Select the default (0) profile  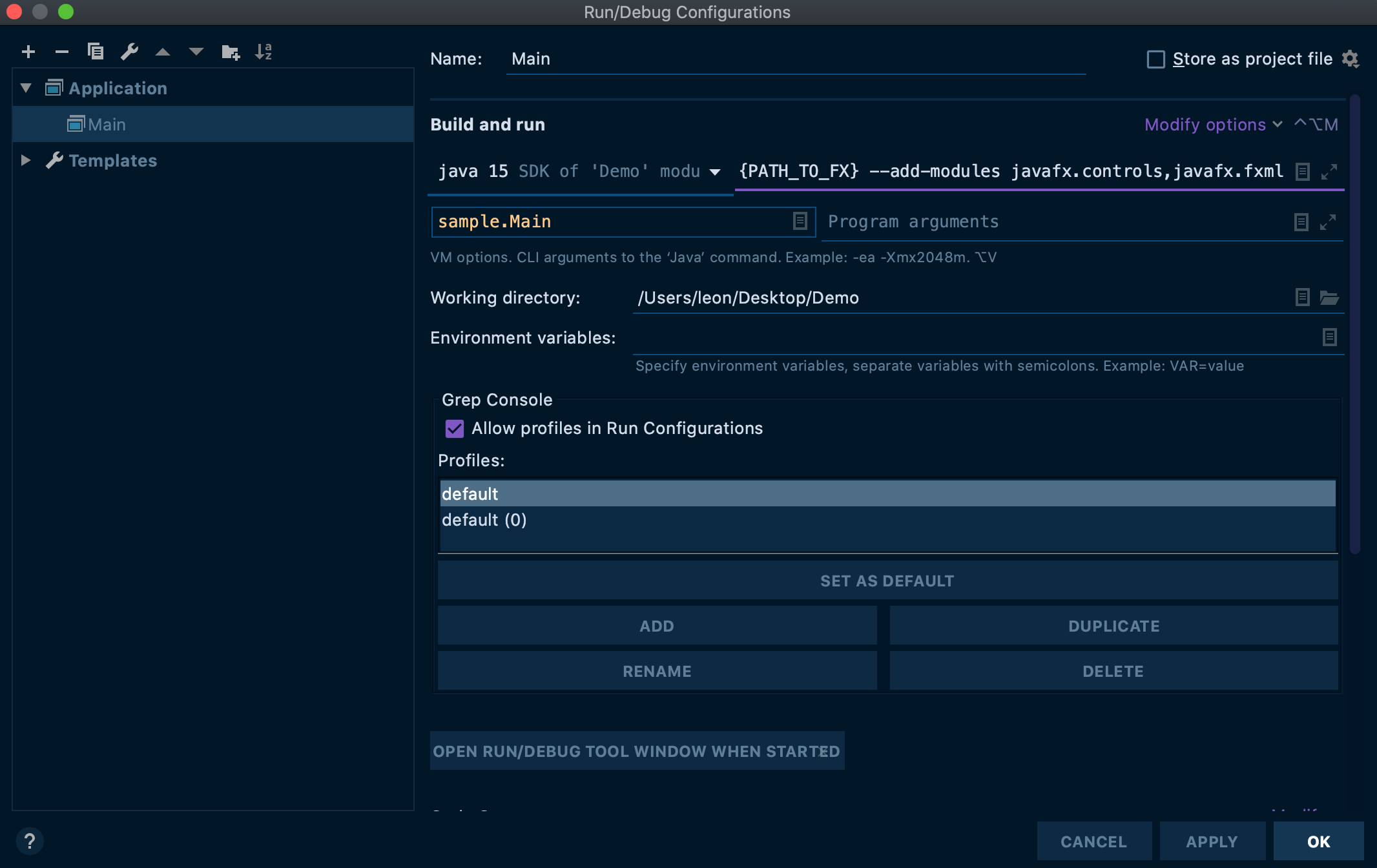coord(484,520)
